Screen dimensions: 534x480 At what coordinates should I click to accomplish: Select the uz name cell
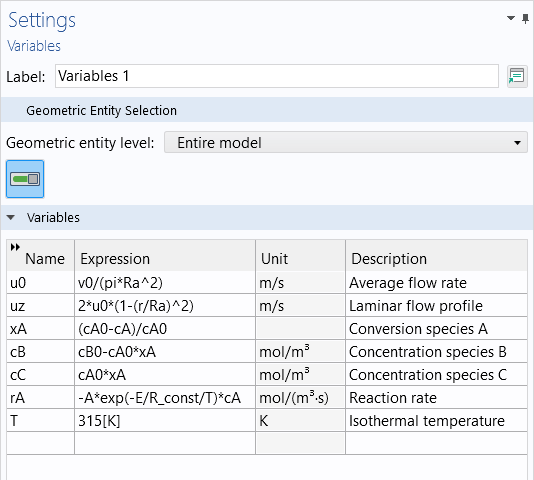(41, 306)
